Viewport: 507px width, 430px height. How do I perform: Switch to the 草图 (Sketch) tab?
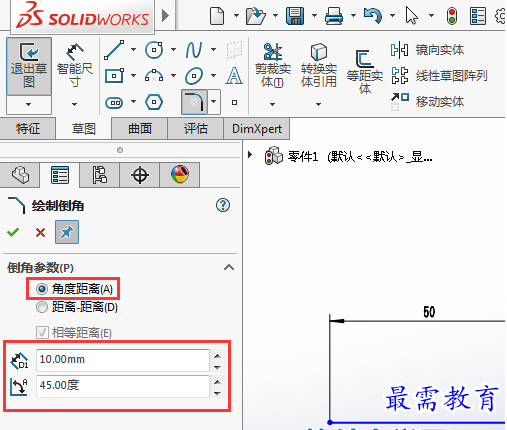[x=84, y=128]
